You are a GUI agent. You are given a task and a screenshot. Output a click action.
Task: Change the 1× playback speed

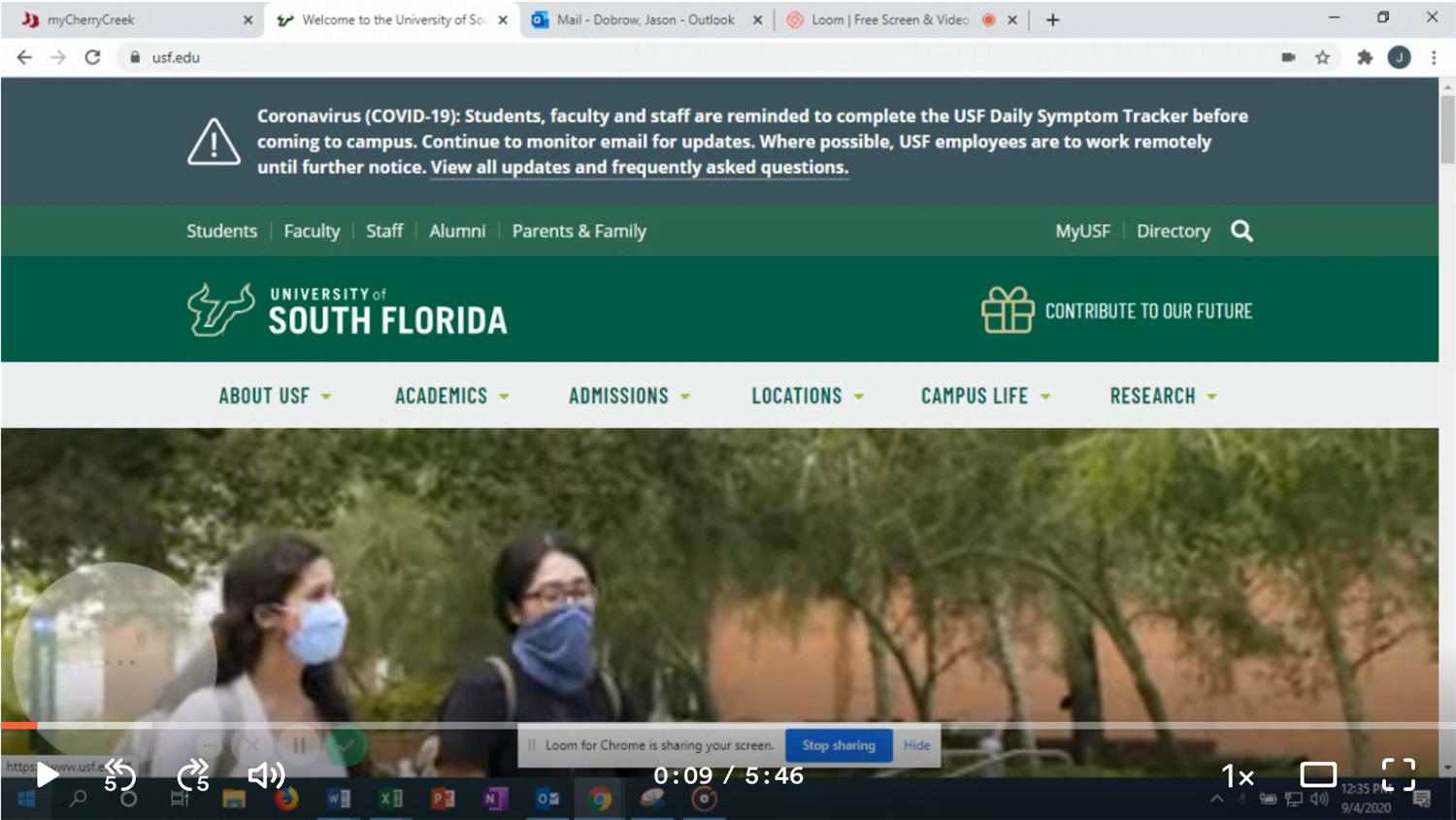point(1238,776)
